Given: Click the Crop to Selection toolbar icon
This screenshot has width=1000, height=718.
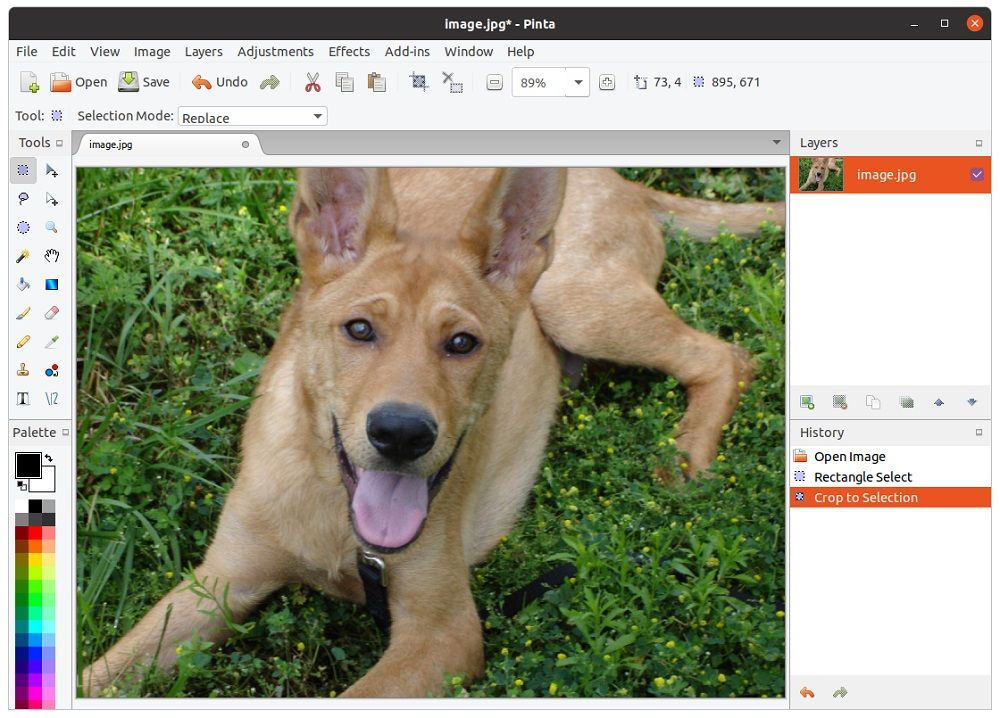Looking at the screenshot, I should [x=419, y=83].
